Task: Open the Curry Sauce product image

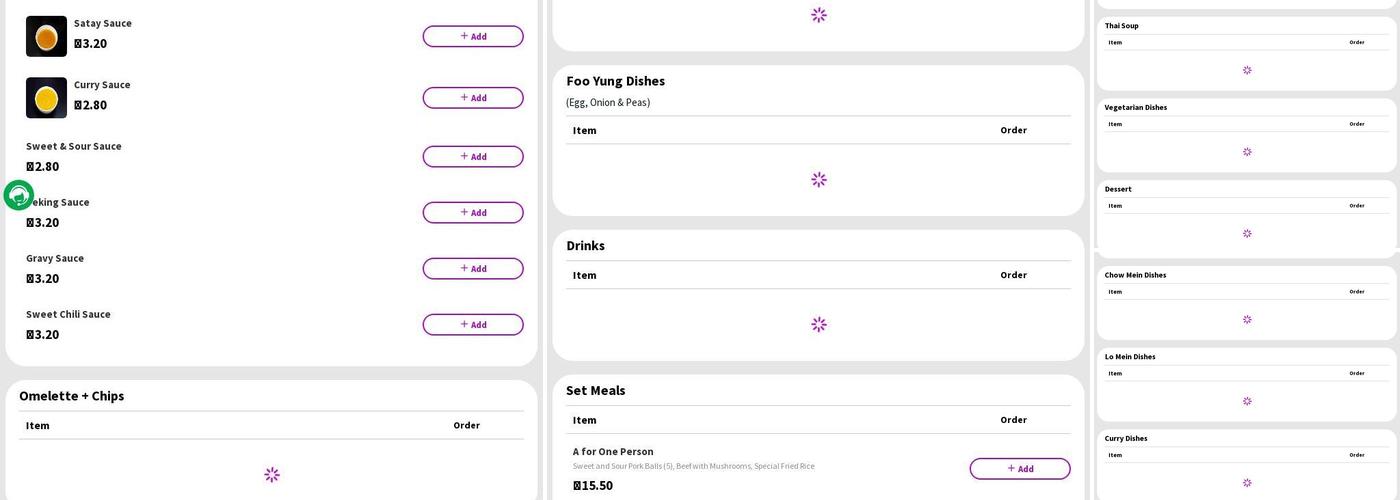Action: [x=46, y=98]
